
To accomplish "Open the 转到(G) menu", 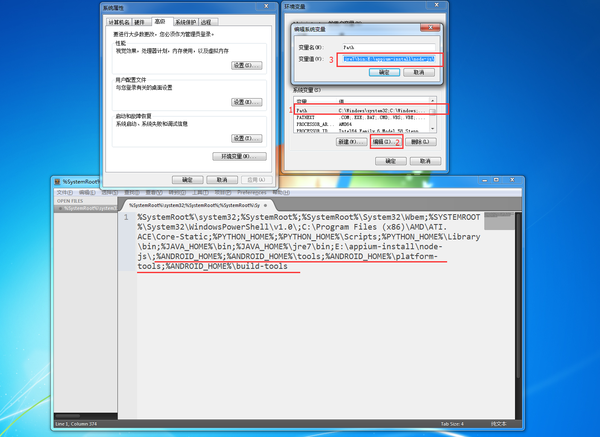I will point(176,192).
